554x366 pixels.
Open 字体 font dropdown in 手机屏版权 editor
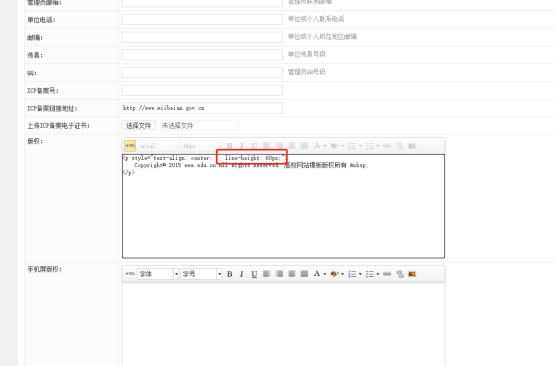[158, 274]
